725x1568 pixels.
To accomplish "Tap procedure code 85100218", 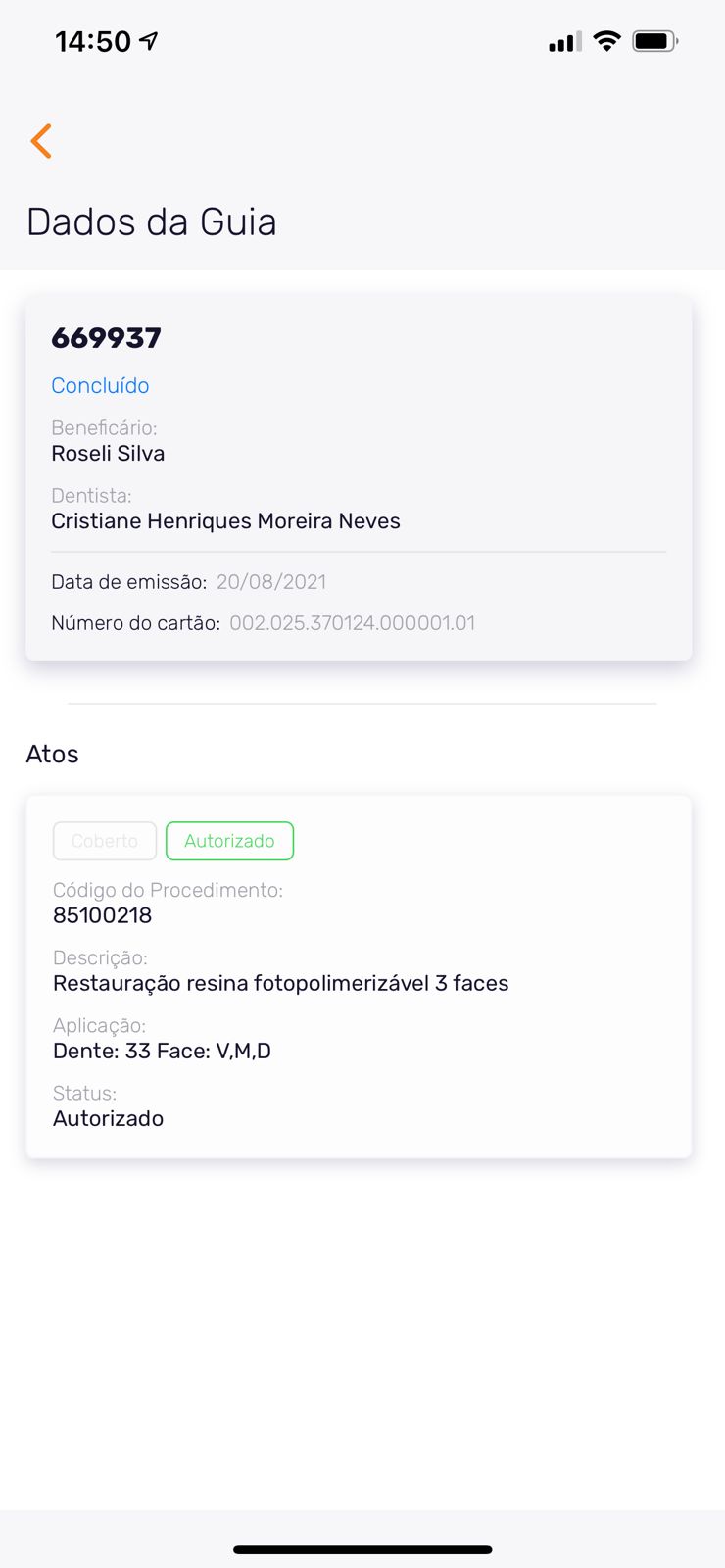I will tap(102, 915).
